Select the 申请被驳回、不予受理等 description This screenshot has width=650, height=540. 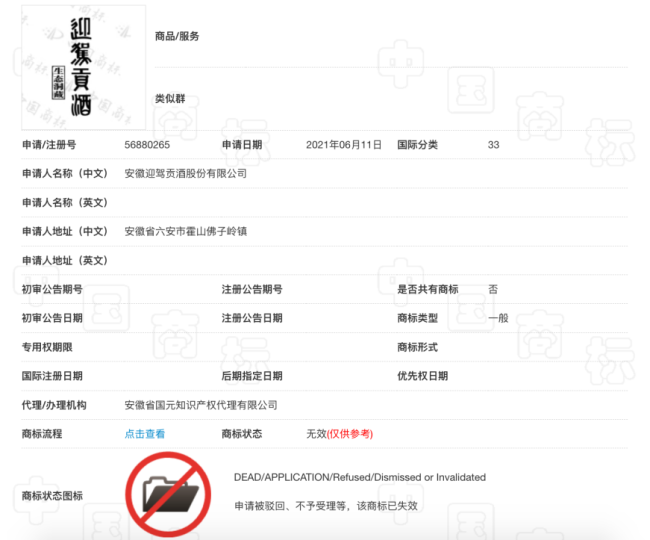pos(326,506)
